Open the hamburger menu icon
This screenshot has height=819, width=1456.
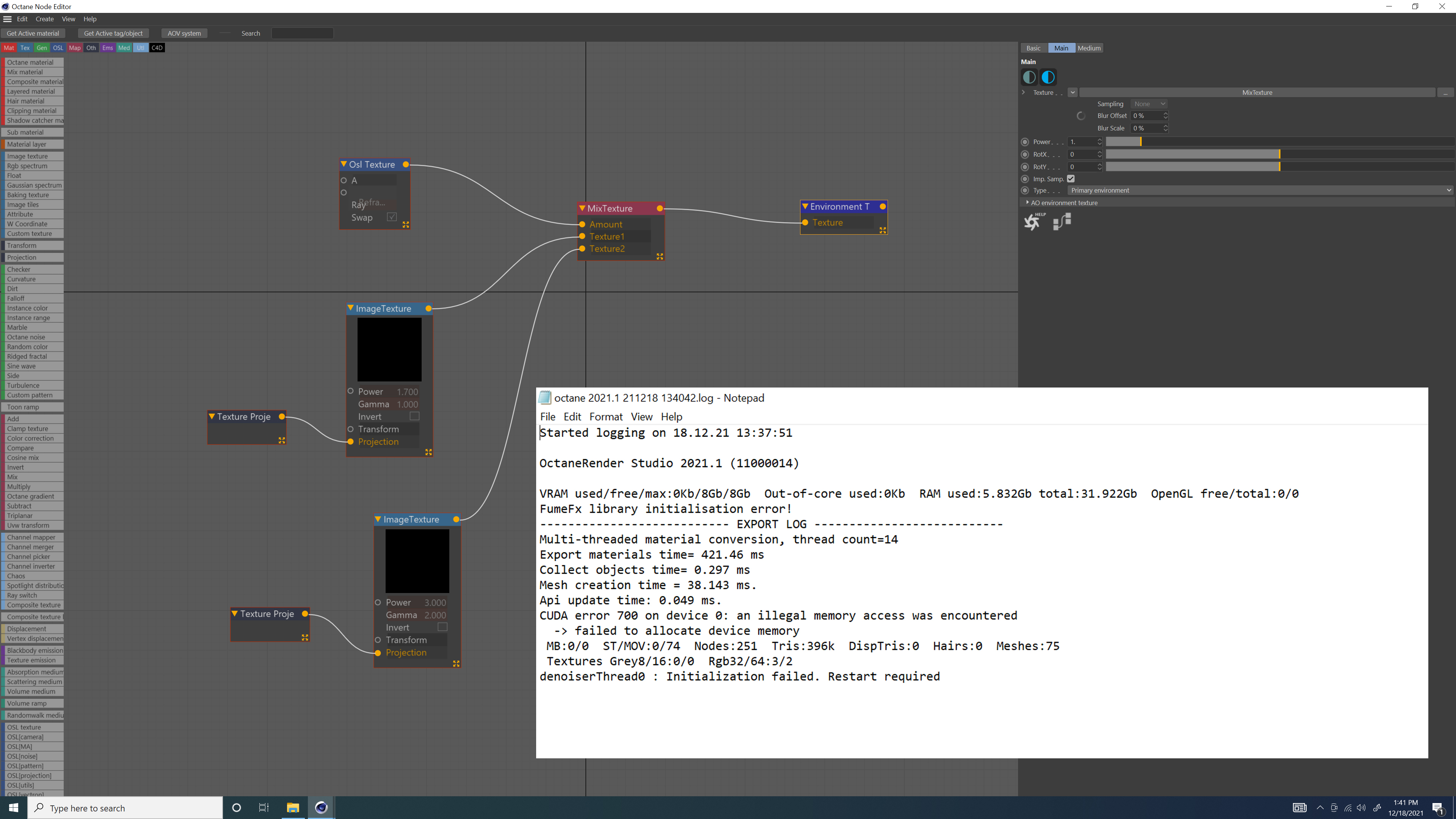pos(7,19)
